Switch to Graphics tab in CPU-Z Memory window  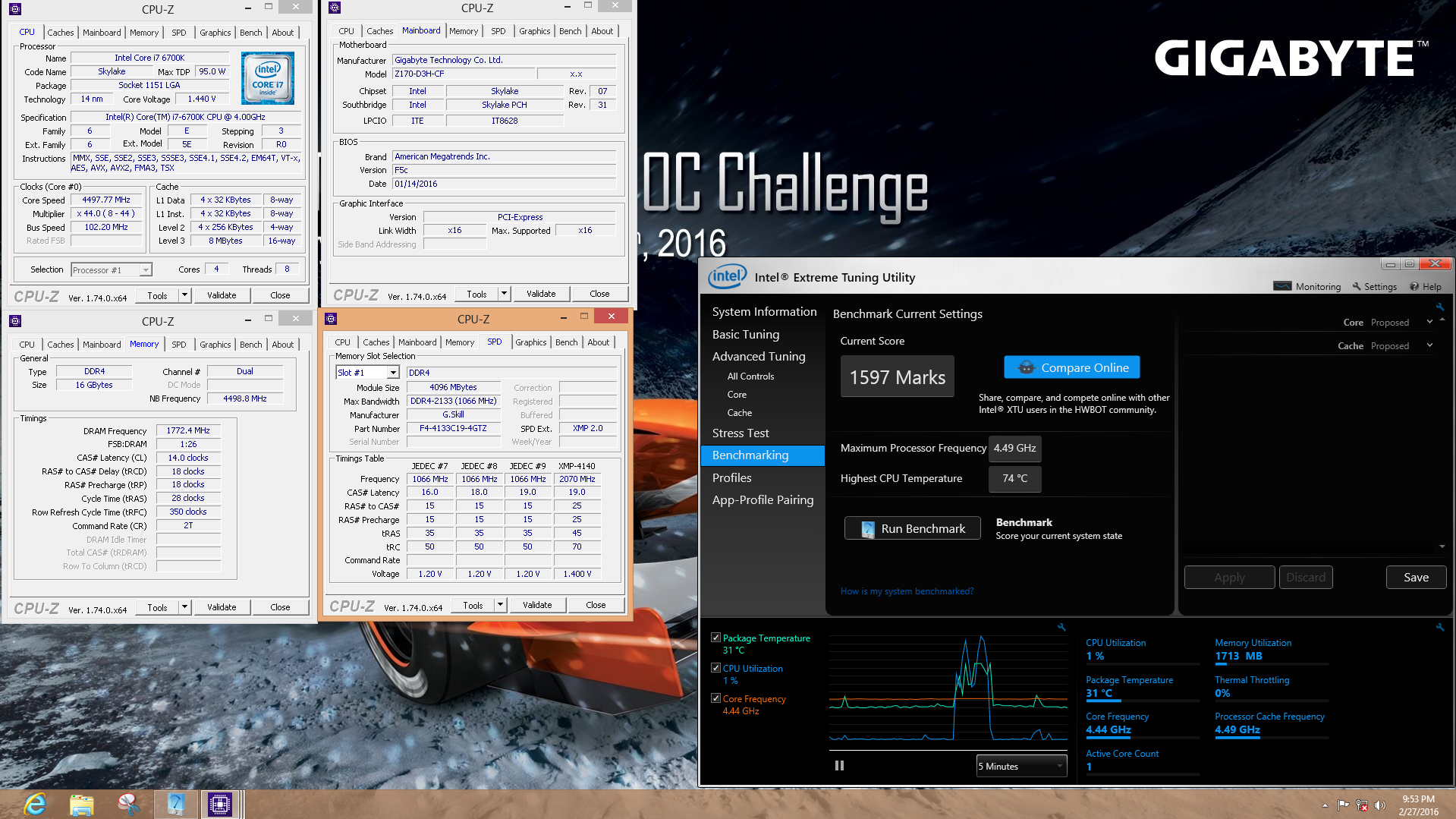215,345
